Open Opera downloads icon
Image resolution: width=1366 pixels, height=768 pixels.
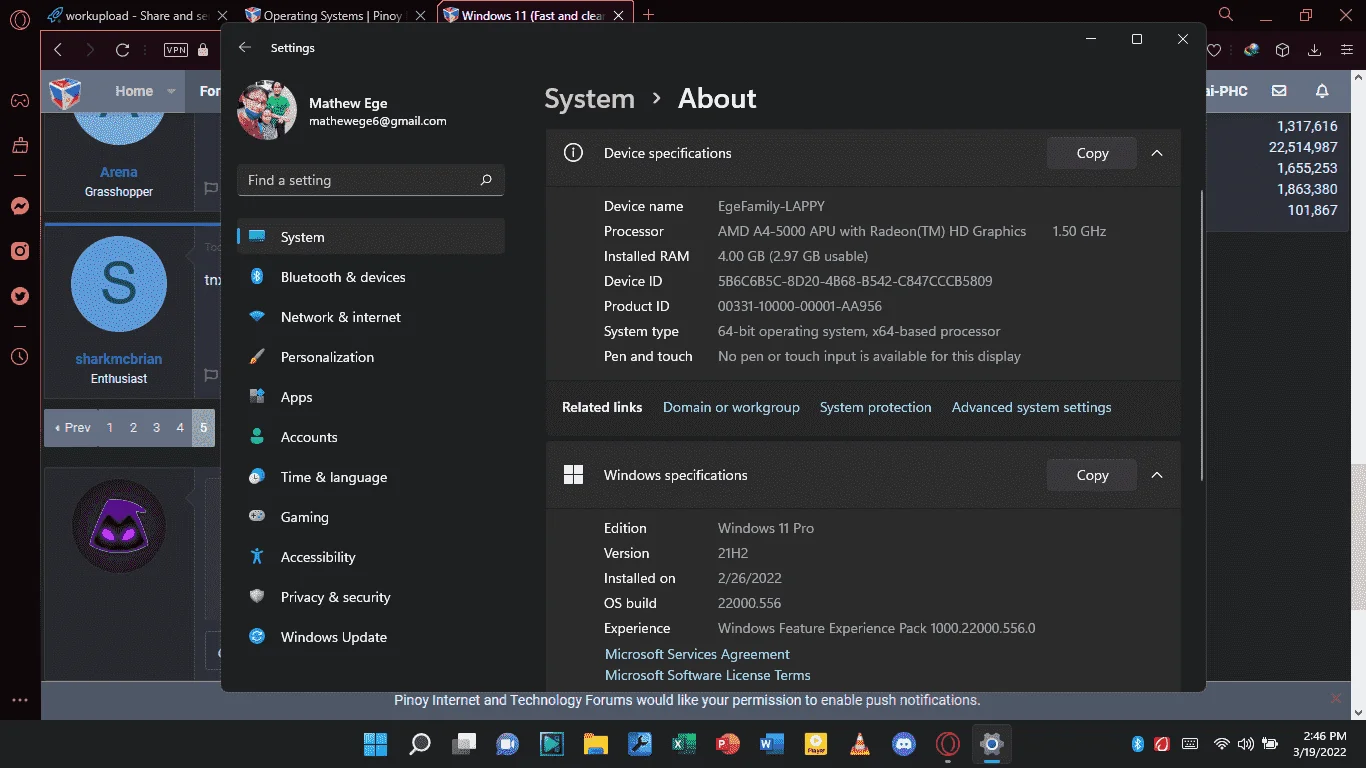coord(1314,50)
